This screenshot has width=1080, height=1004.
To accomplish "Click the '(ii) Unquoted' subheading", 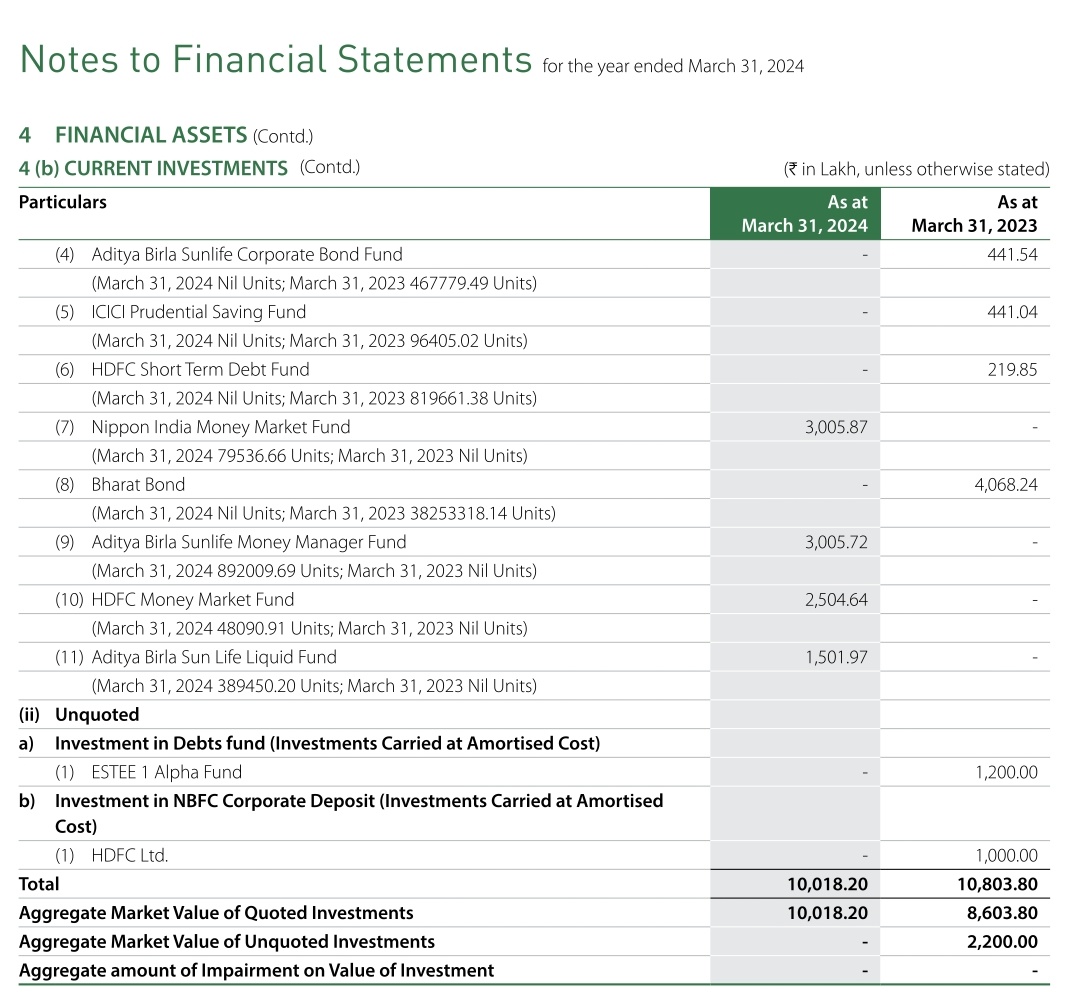I will 79,714.
